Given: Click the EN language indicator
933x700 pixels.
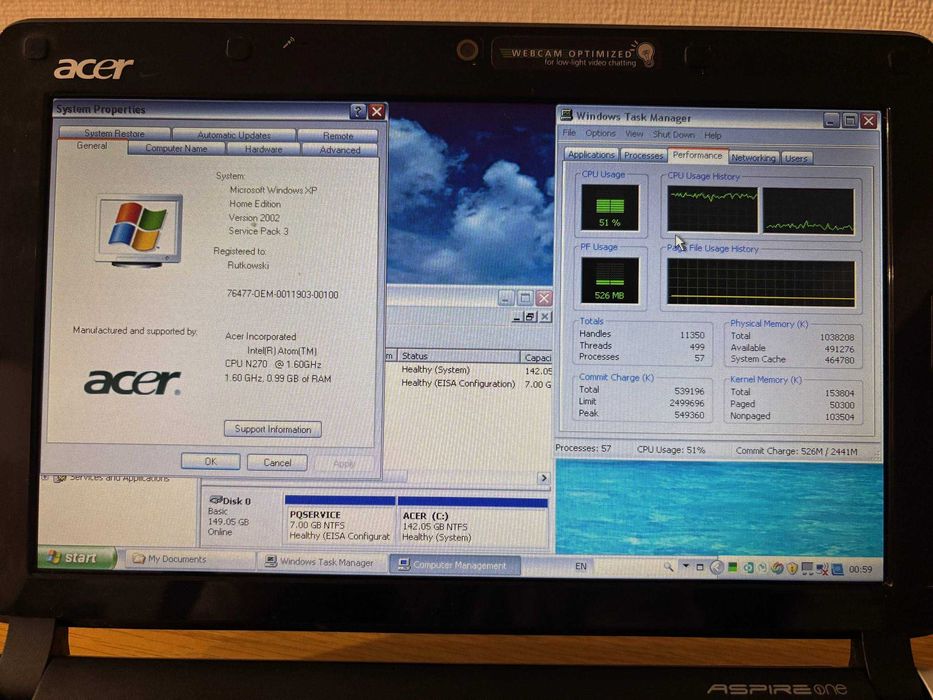Looking at the screenshot, I should coord(581,566).
